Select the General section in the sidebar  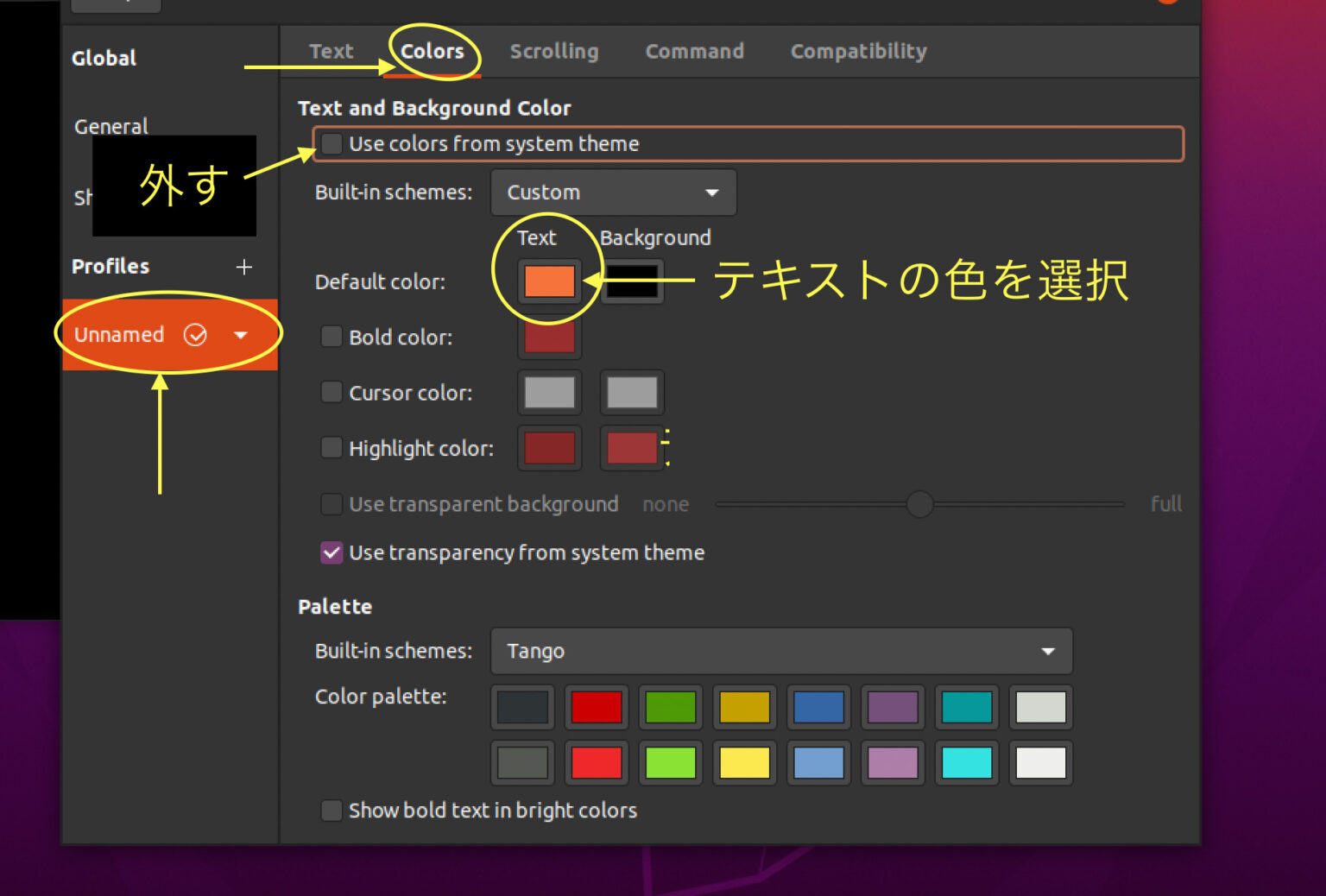(x=110, y=126)
